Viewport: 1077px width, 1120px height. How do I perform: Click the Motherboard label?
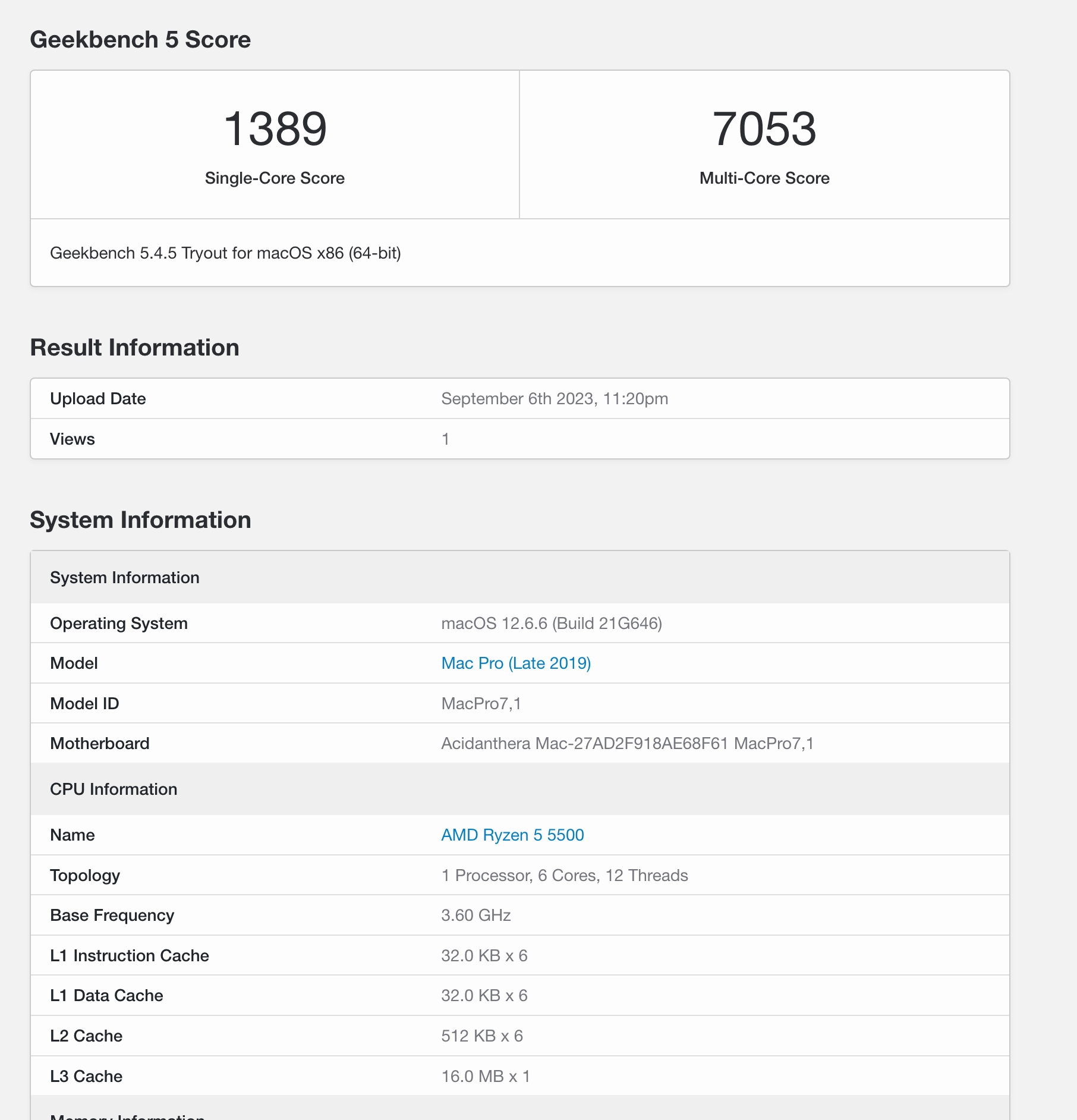(100, 743)
